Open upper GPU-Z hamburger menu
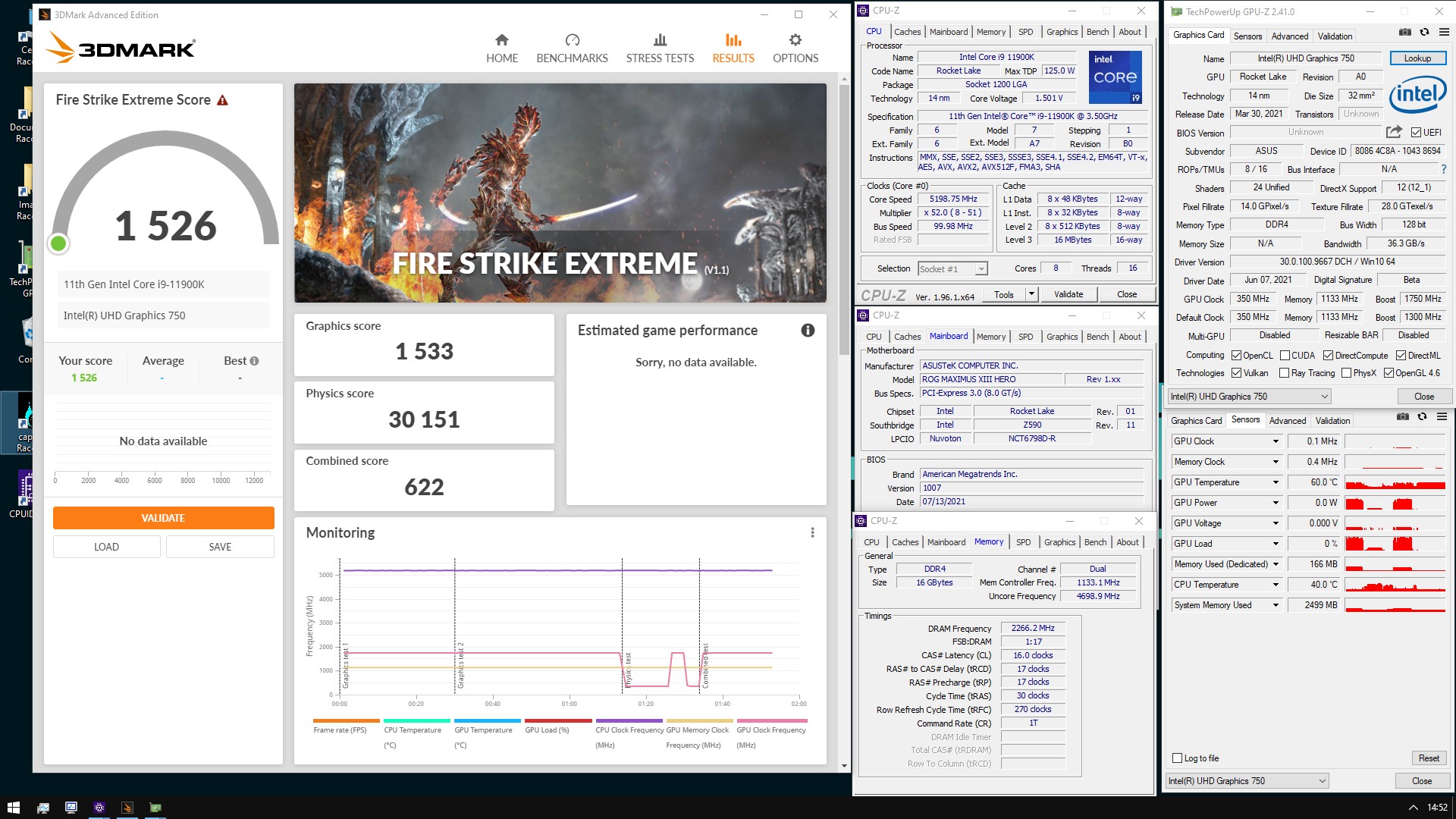Screen dimensions: 1456x819 pos(1444,33)
